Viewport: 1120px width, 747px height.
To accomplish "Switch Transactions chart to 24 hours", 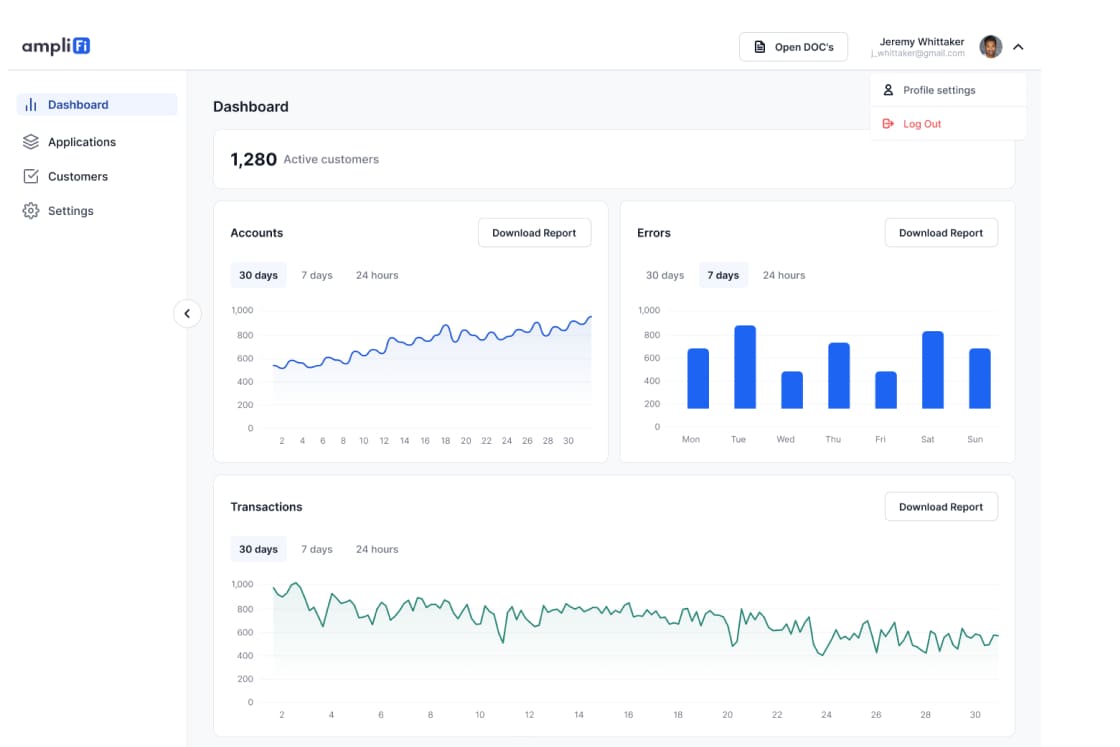I will click(377, 549).
